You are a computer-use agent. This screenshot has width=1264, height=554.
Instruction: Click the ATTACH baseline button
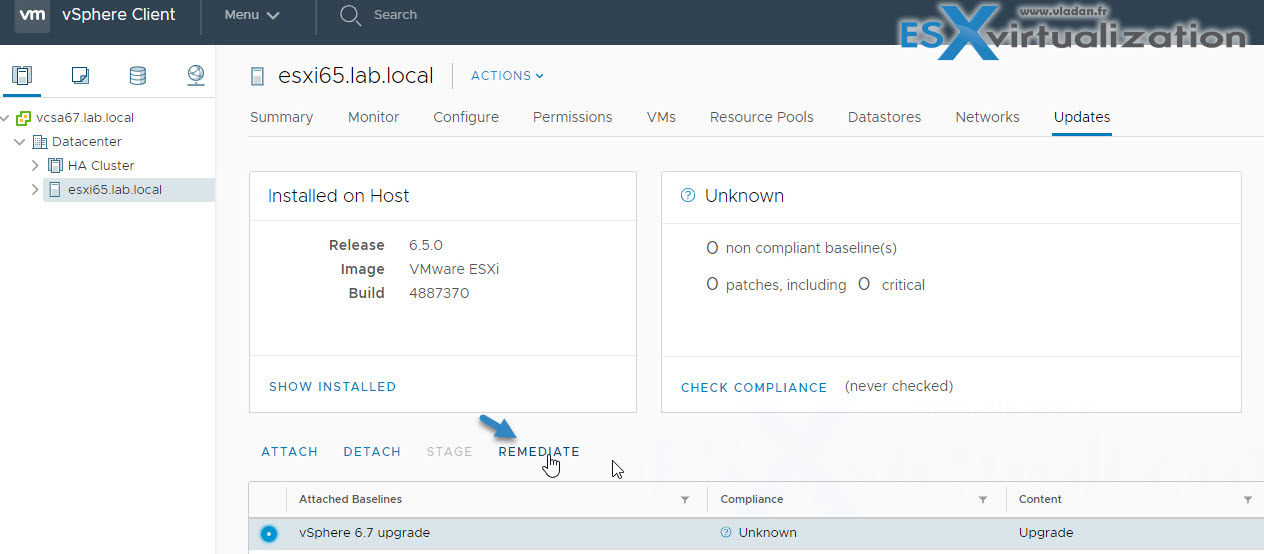(x=289, y=452)
